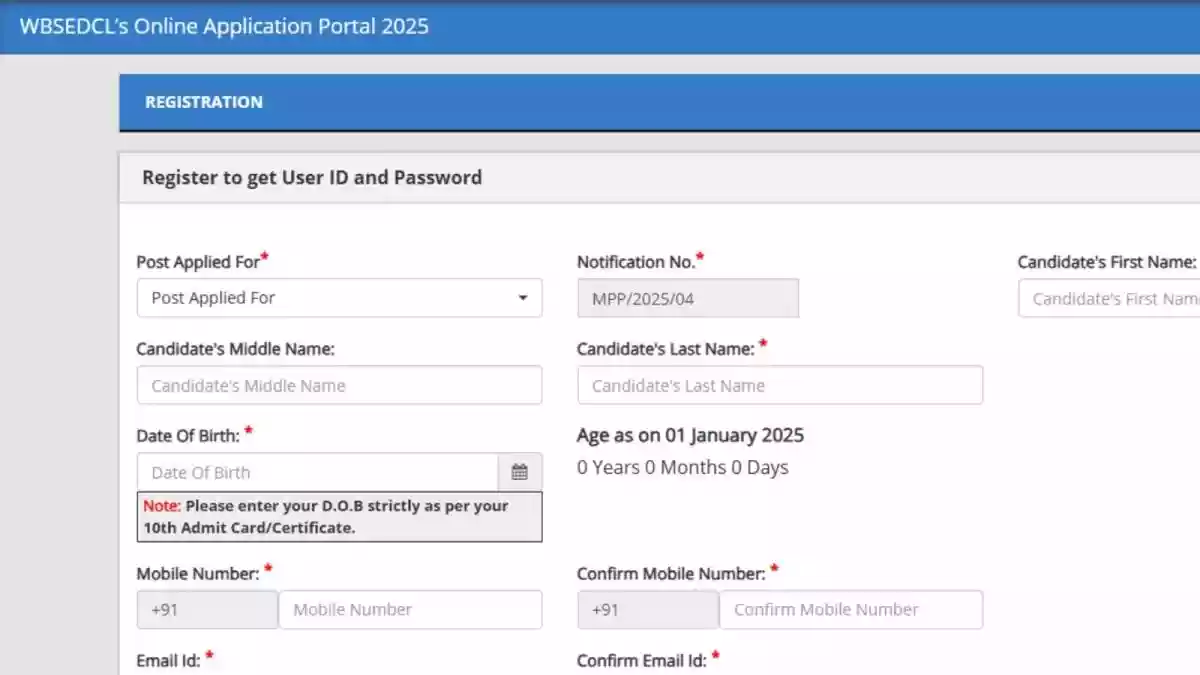Image resolution: width=1200 pixels, height=675 pixels.
Task: Click the D.O.B note about 10th Admit Card
Action: (x=339, y=517)
